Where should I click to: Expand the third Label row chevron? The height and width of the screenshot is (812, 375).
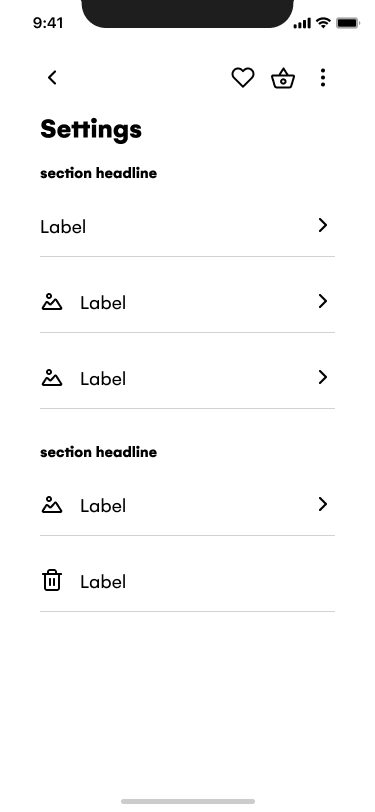(x=323, y=377)
